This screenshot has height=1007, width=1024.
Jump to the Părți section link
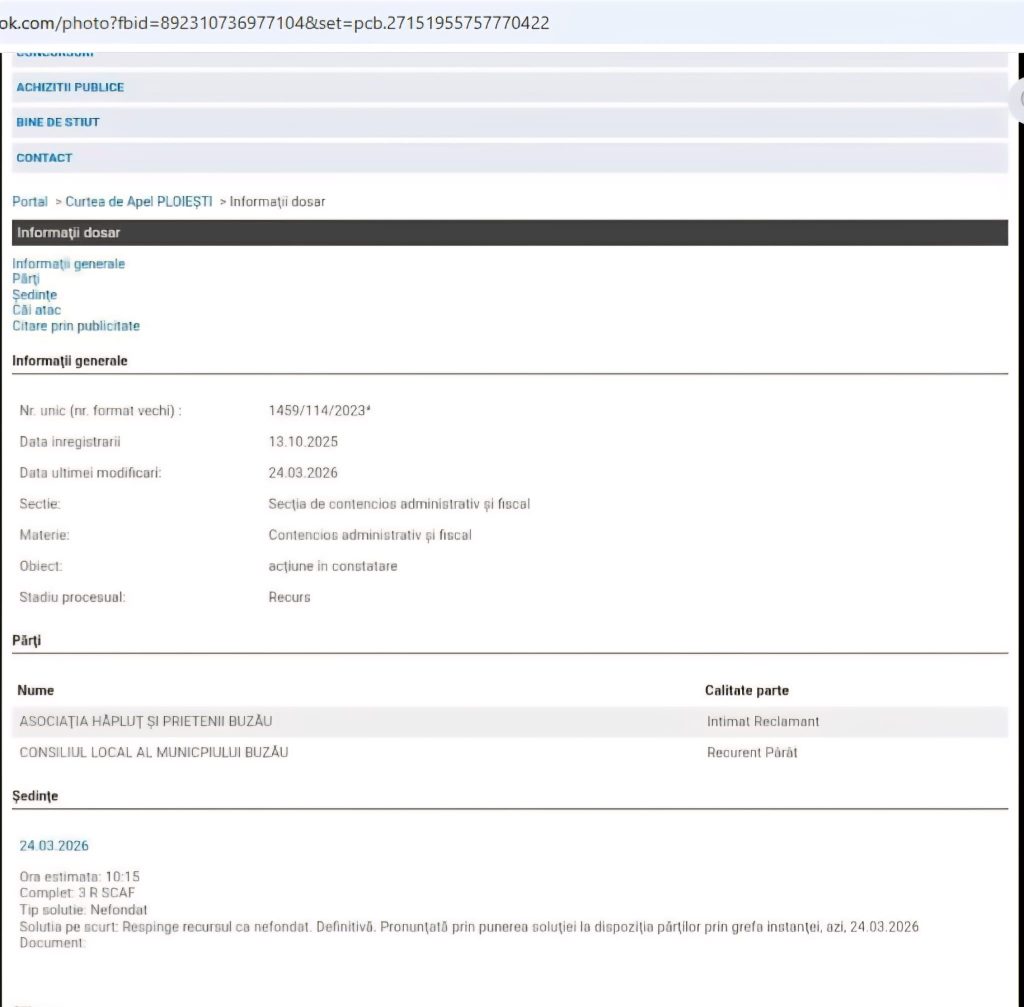(26, 279)
